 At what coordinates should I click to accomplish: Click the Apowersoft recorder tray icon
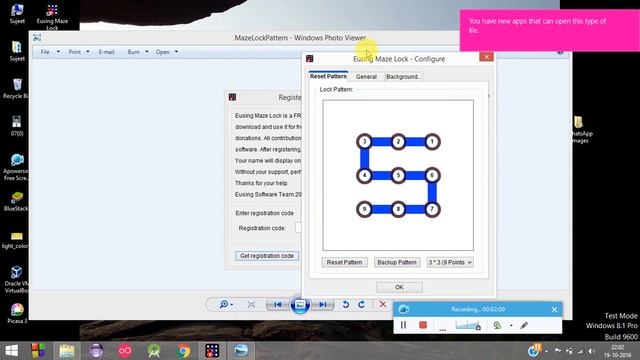click(x=535, y=350)
